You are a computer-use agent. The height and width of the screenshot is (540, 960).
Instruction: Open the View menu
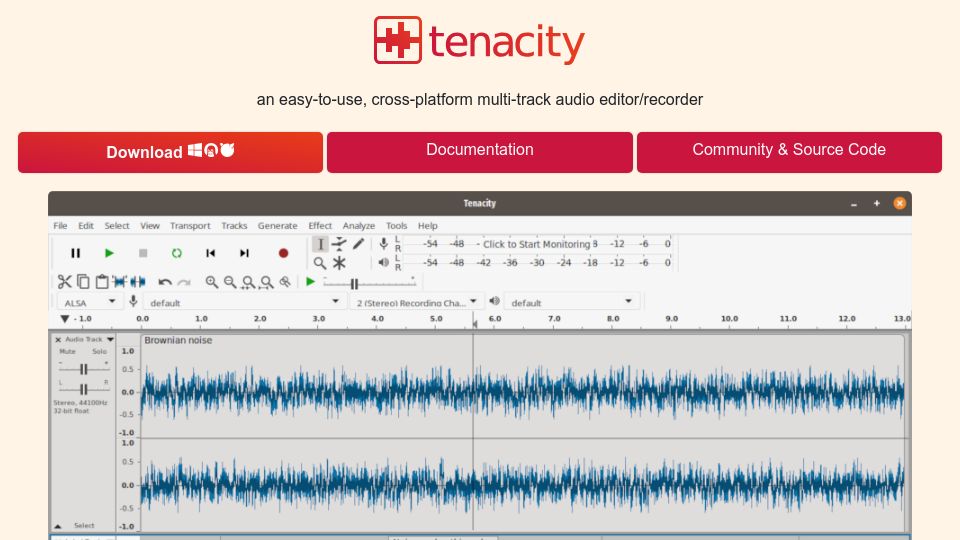[x=149, y=225]
